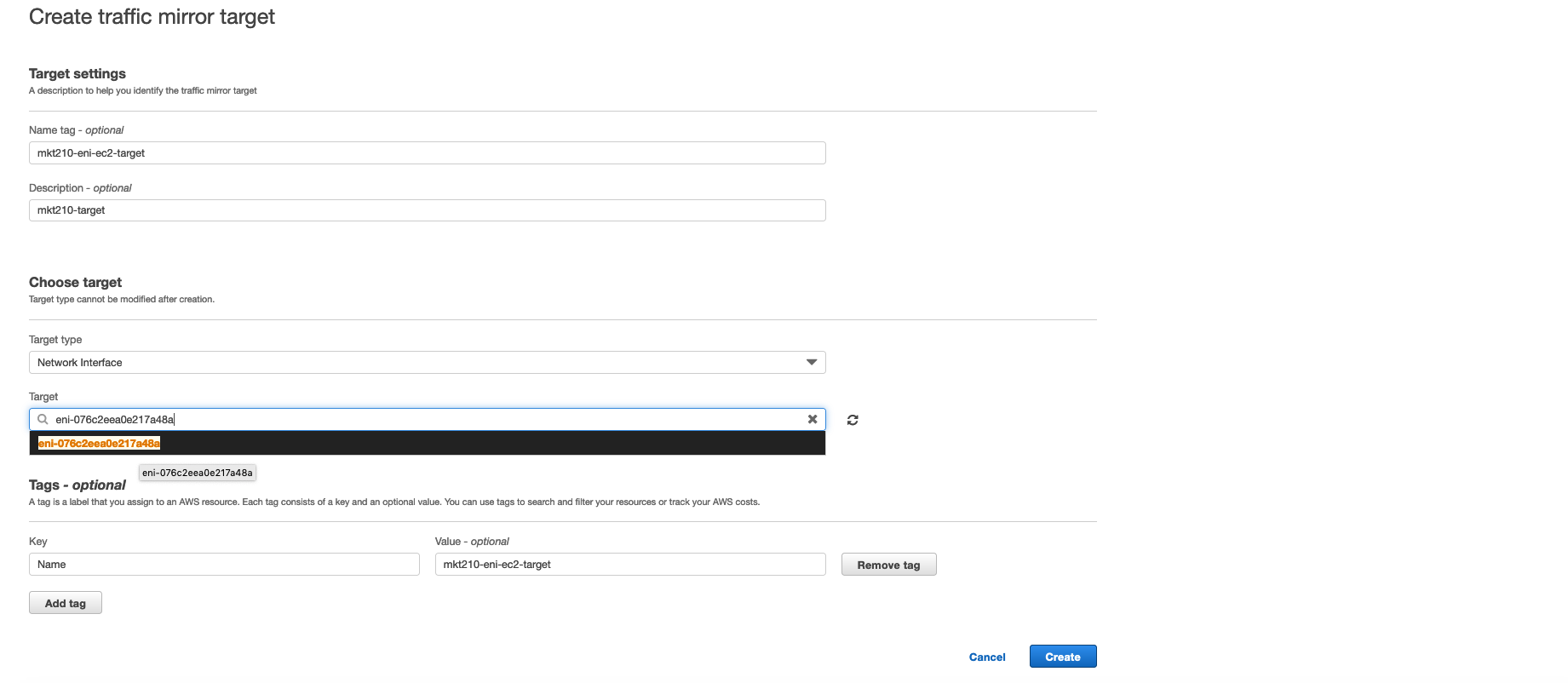Click the "Target type" field label
This screenshot has width=1568, height=683.
point(55,340)
